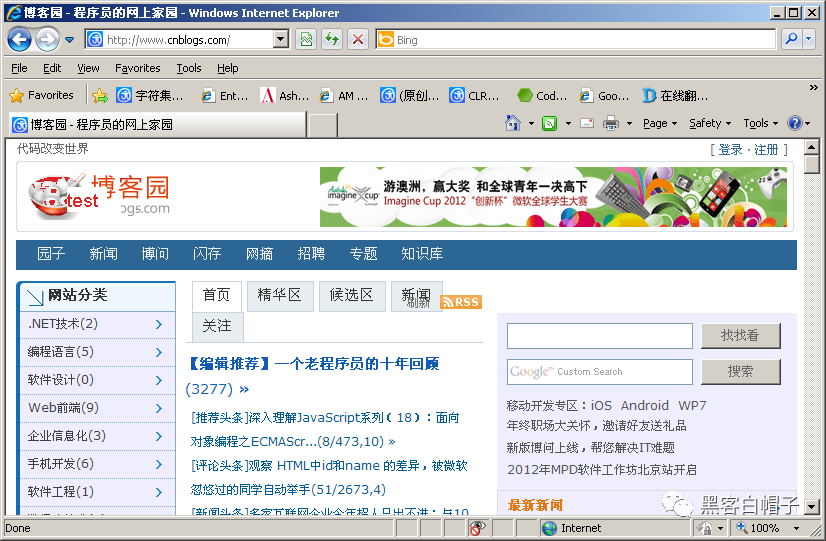The image size is (826, 541).
Task: Open the Ash... Adobe favorites link
Action: point(284,95)
